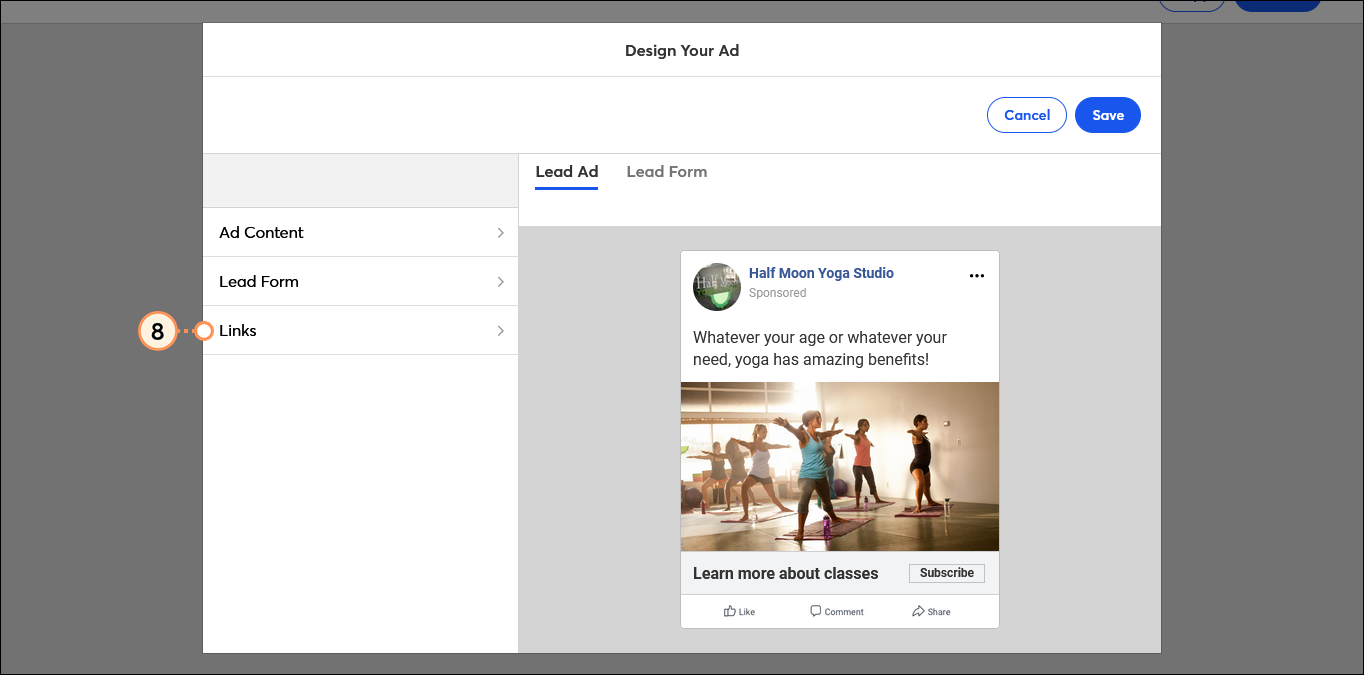
Task: Switch to the Lead Form tab
Action: [x=667, y=172]
